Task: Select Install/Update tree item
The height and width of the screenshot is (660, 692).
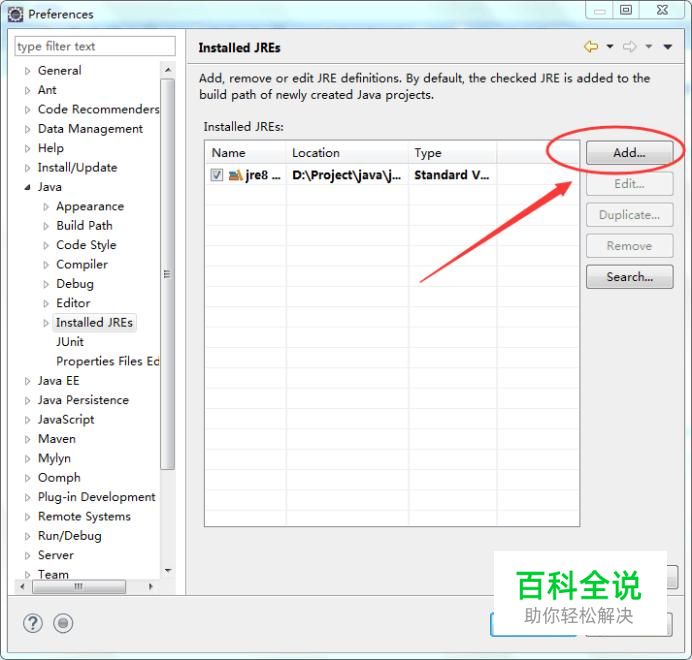Action: pyautogui.click(x=77, y=168)
